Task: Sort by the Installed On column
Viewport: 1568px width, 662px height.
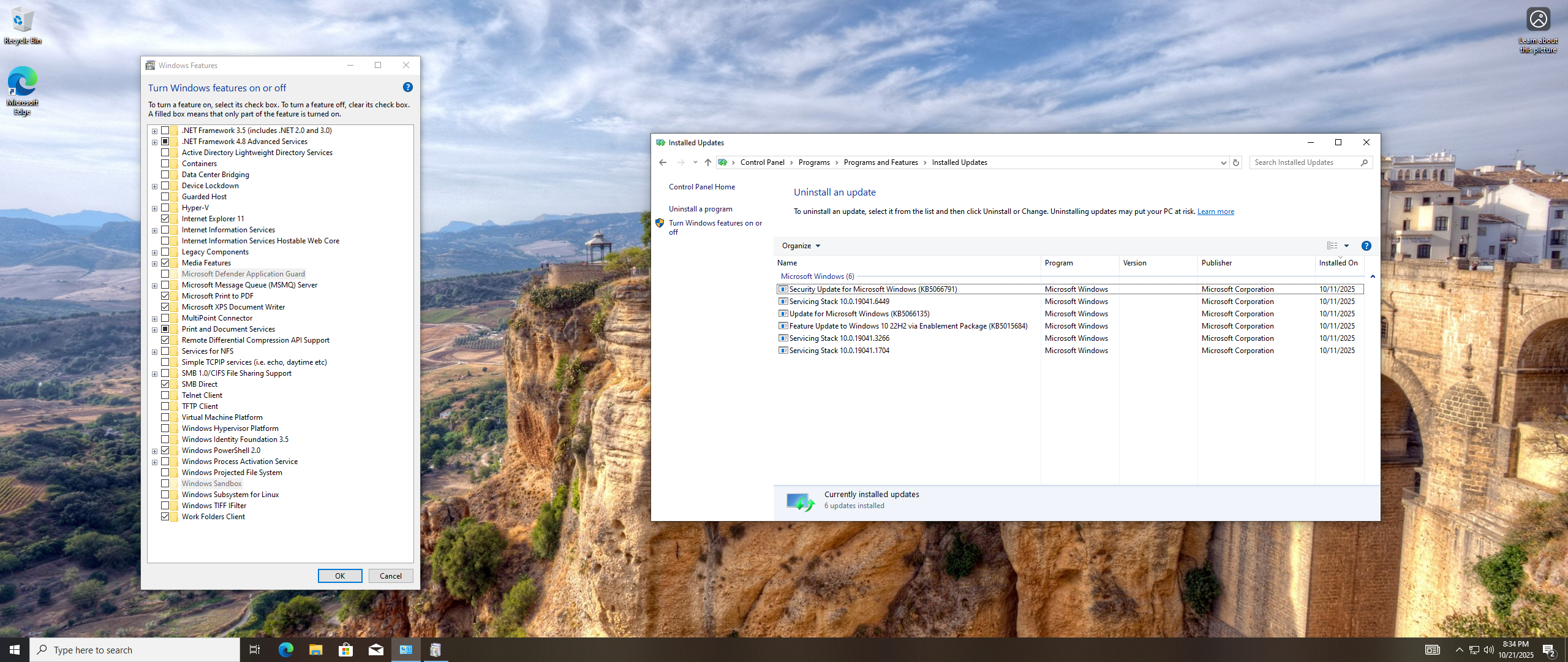Action: (1338, 263)
